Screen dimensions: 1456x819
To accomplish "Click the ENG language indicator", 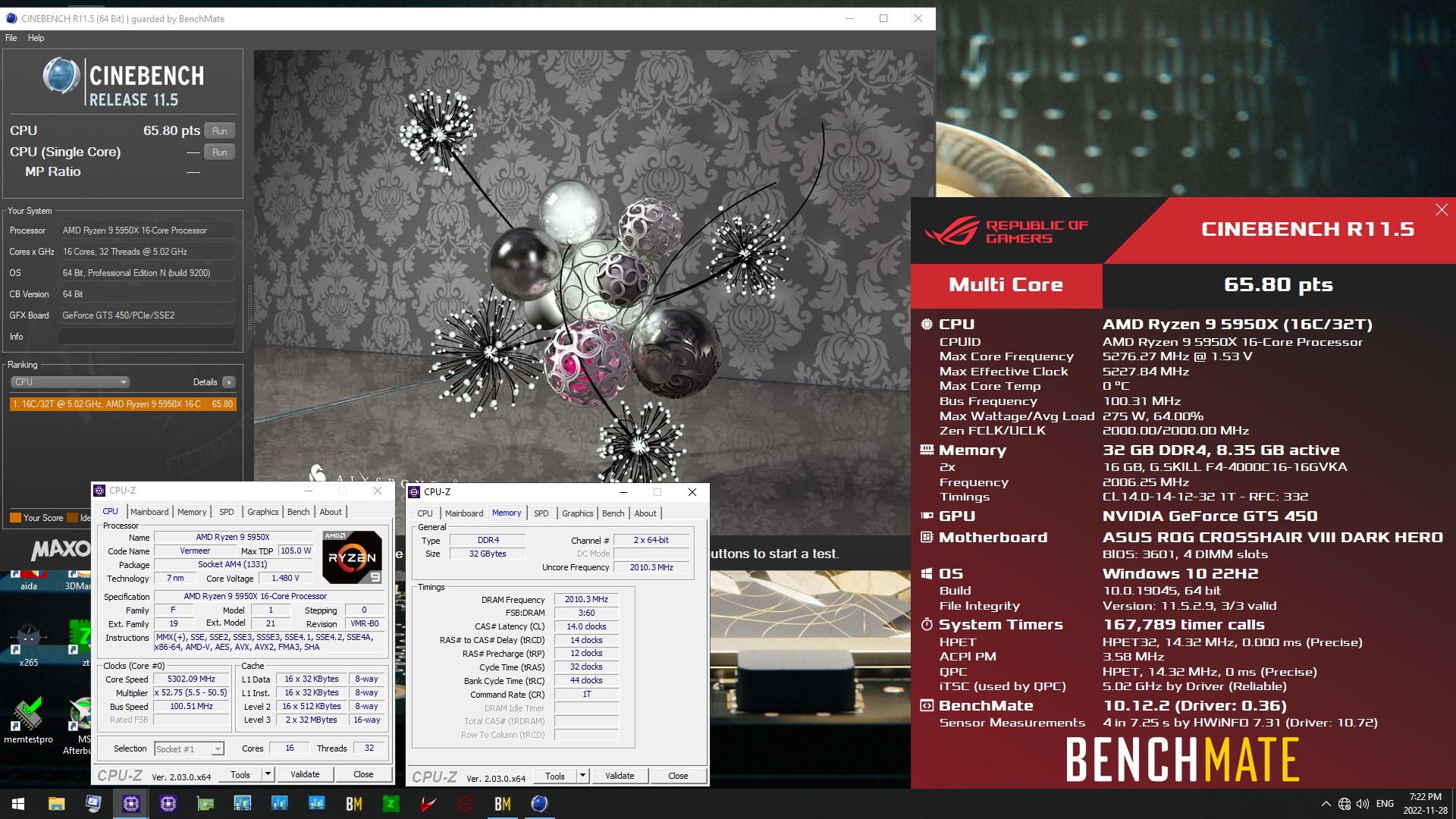I will pos(1385,804).
